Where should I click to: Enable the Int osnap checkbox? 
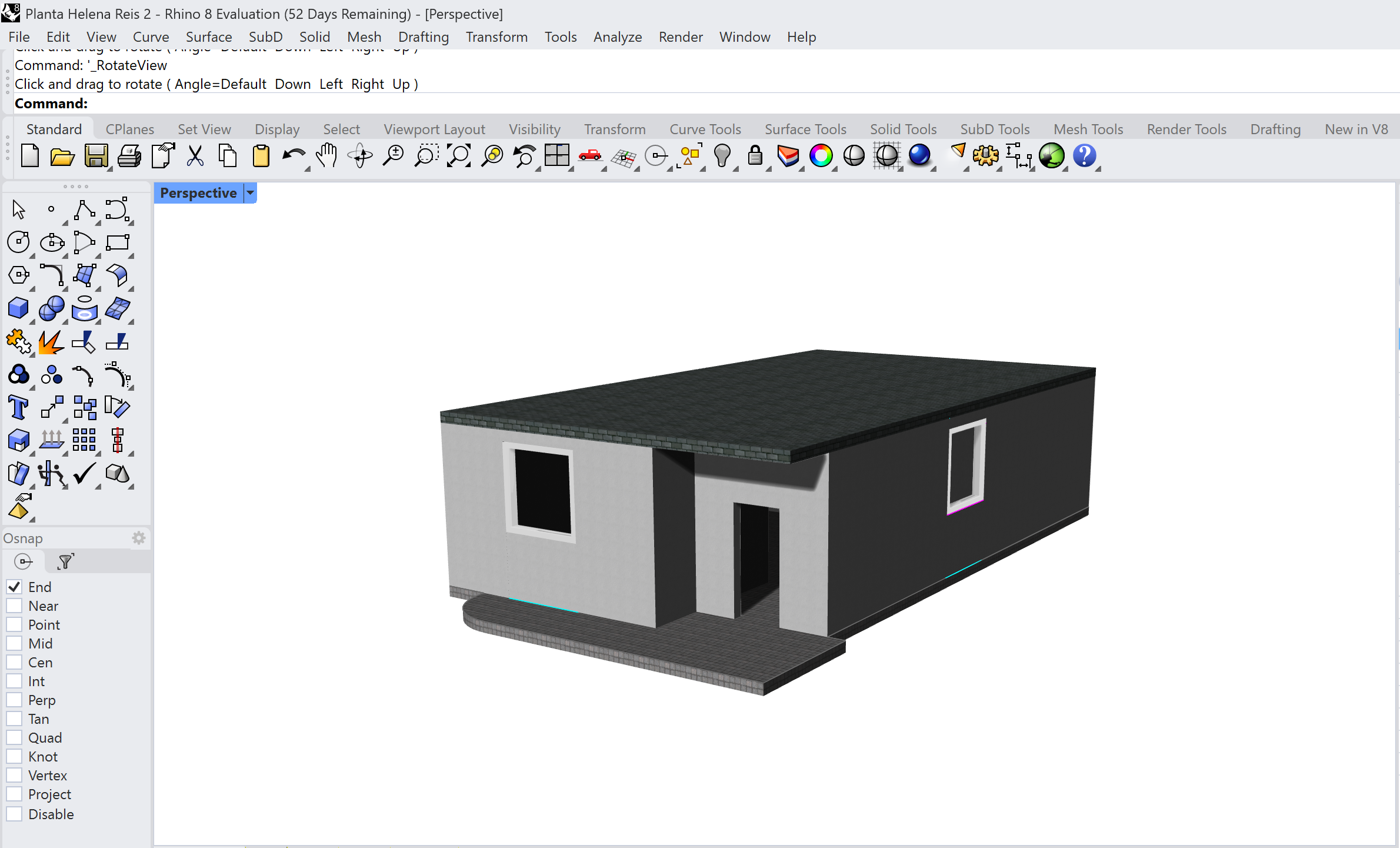[15, 681]
